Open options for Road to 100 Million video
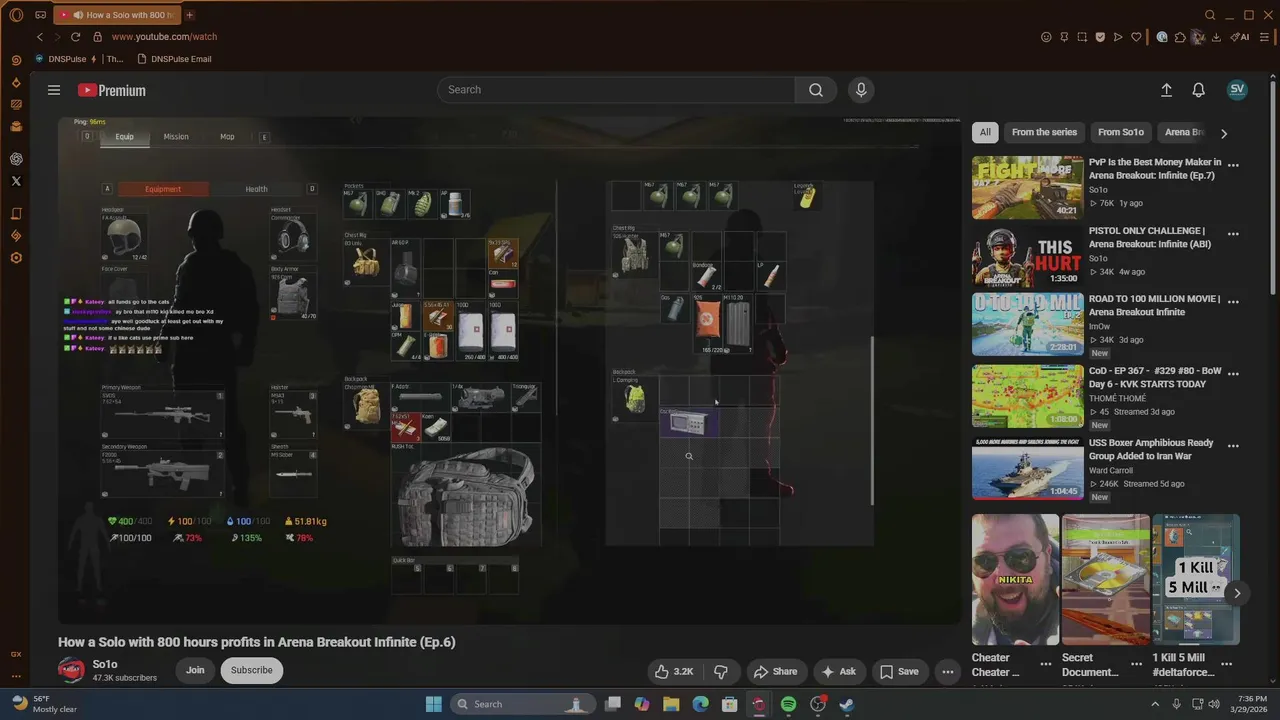The width and height of the screenshot is (1280, 720). (1233, 302)
